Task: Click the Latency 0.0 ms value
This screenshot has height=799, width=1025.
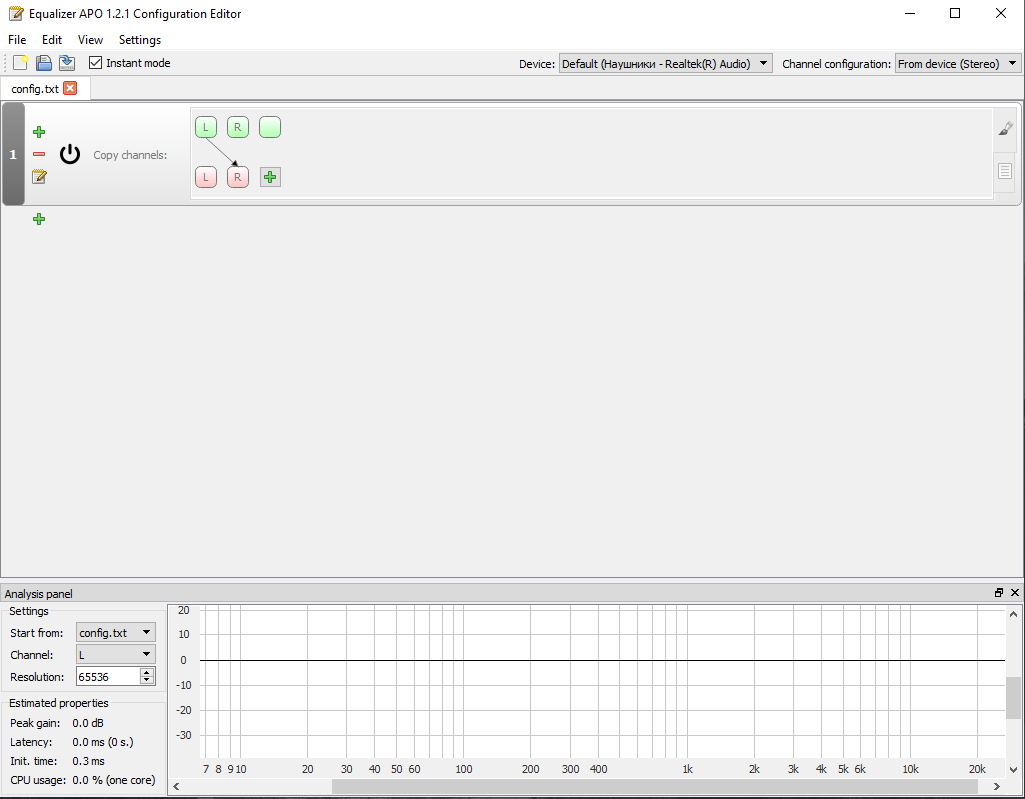Action: pyautogui.click(x=103, y=742)
